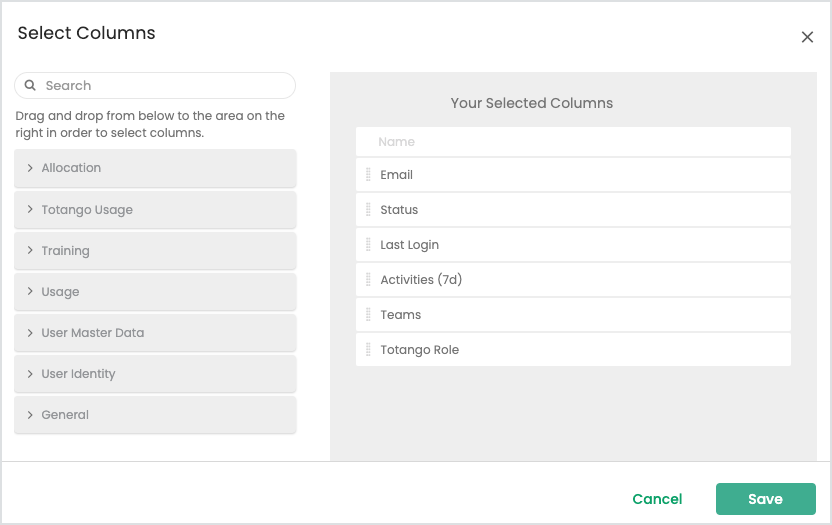The height and width of the screenshot is (525, 832).
Task: Click the magnifier icon in search box
Action: coord(30,85)
